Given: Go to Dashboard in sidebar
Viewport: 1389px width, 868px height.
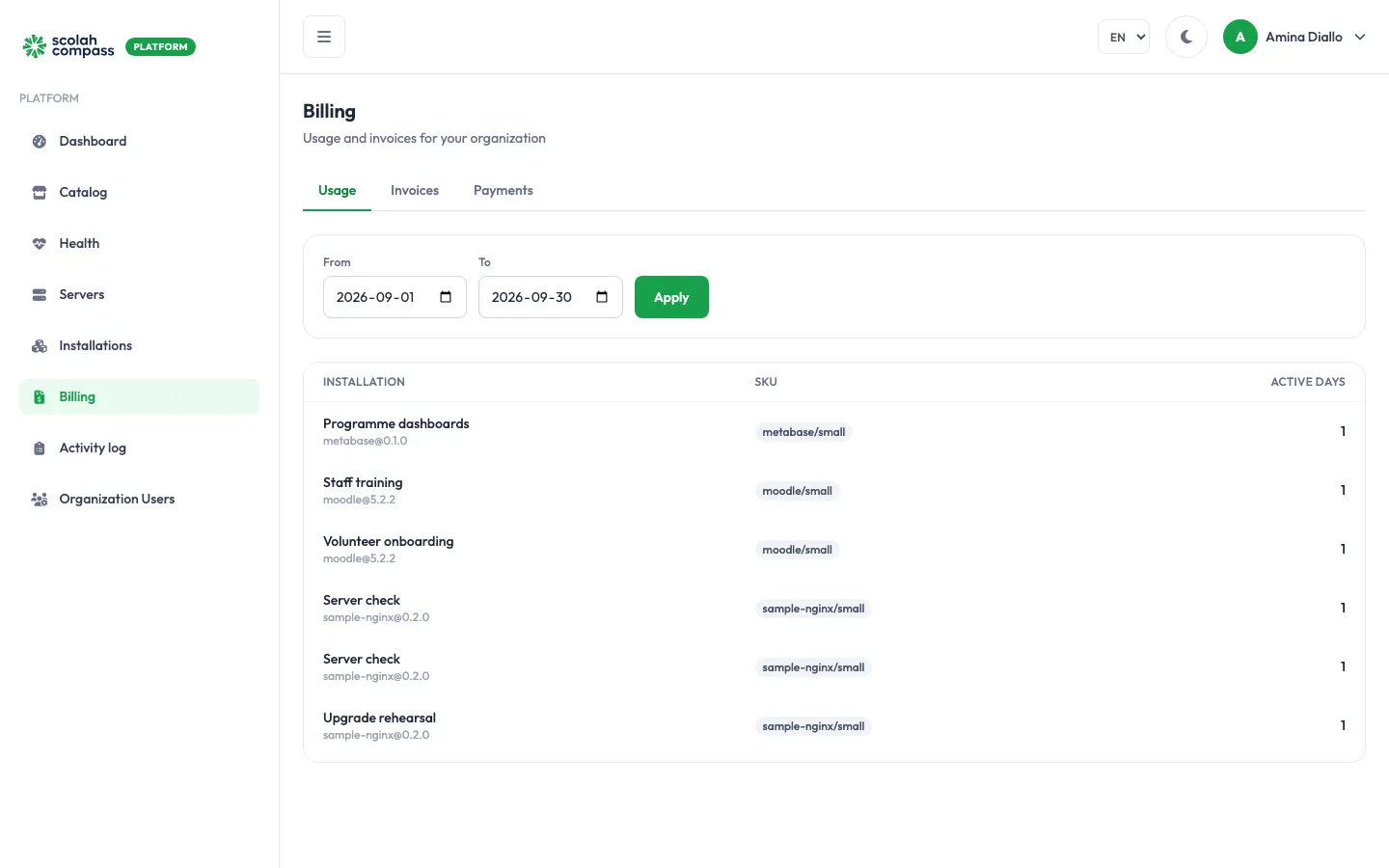Looking at the screenshot, I should [139, 142].
